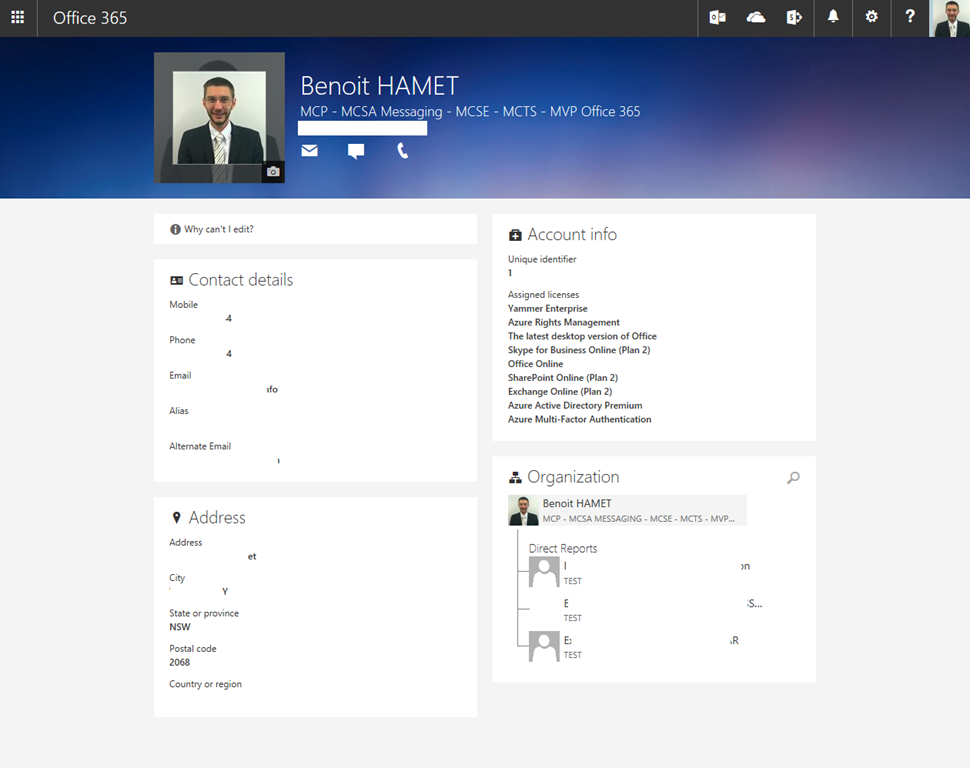Image resolution: width=970 pixels, height=768 pixels.
Task: Open OneDrive cloud icon in header
Action: [x=756, y=18]
